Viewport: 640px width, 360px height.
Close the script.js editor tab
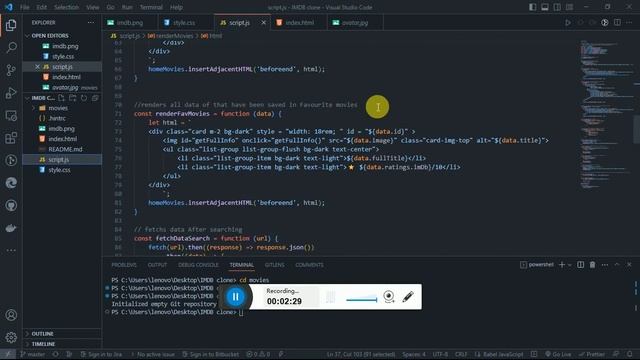click(264, 23)
